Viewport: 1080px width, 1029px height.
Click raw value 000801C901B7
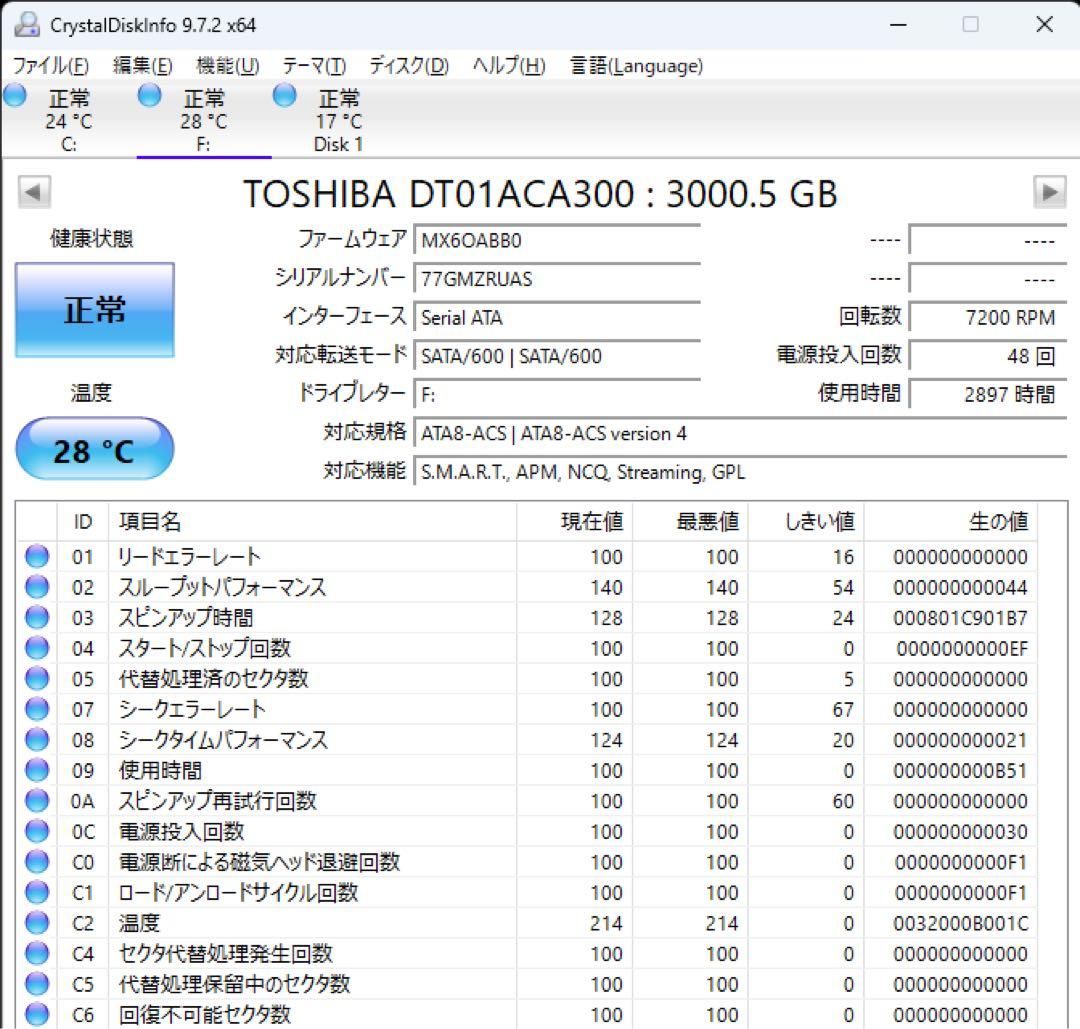(960, 618)
